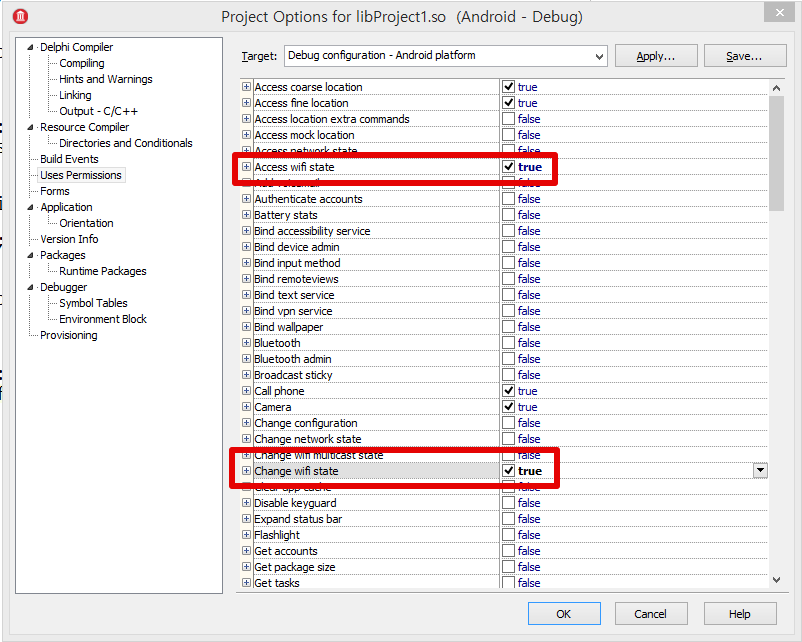
Task: Open Version Info tree item
Action: (69, 239)
